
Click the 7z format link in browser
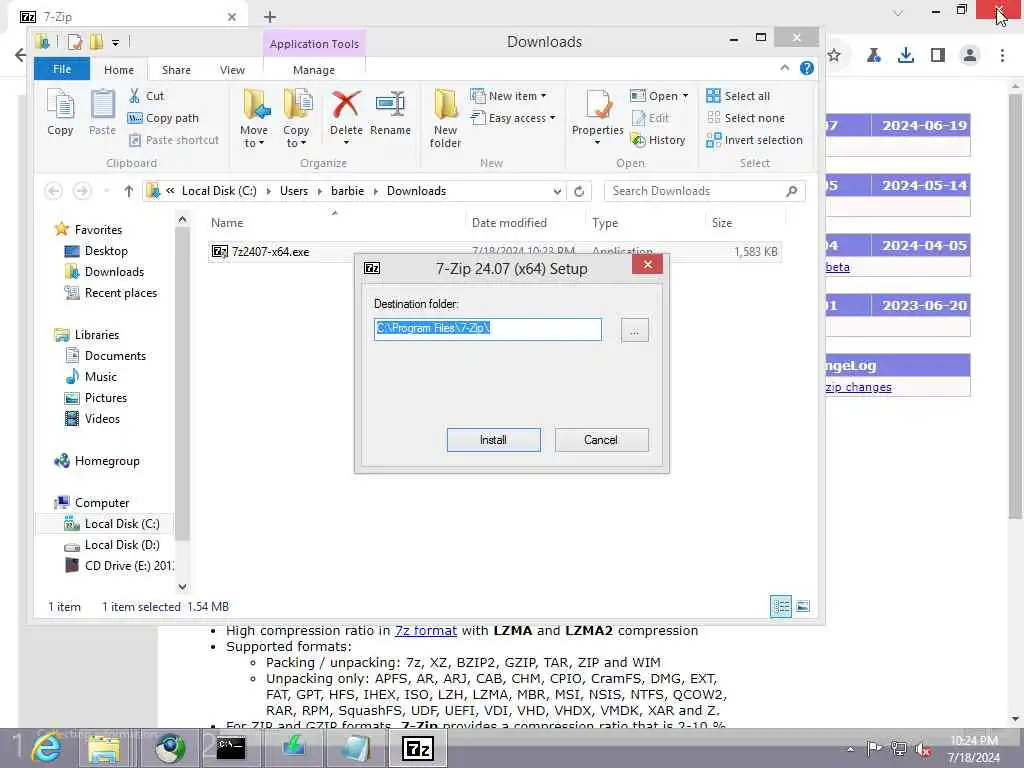coord(426,631)
